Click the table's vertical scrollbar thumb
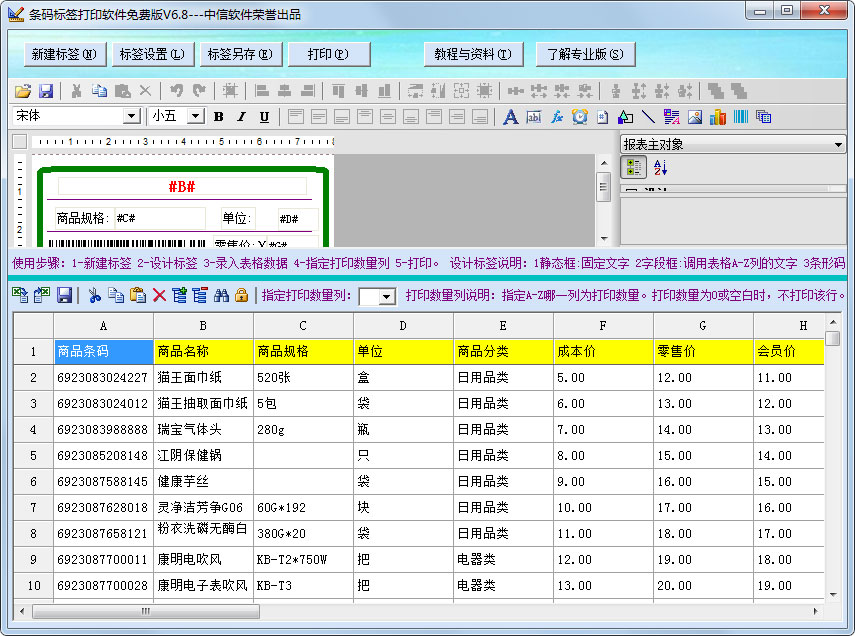The width and height of the screenshot is (855, 636). click(833, 338)
